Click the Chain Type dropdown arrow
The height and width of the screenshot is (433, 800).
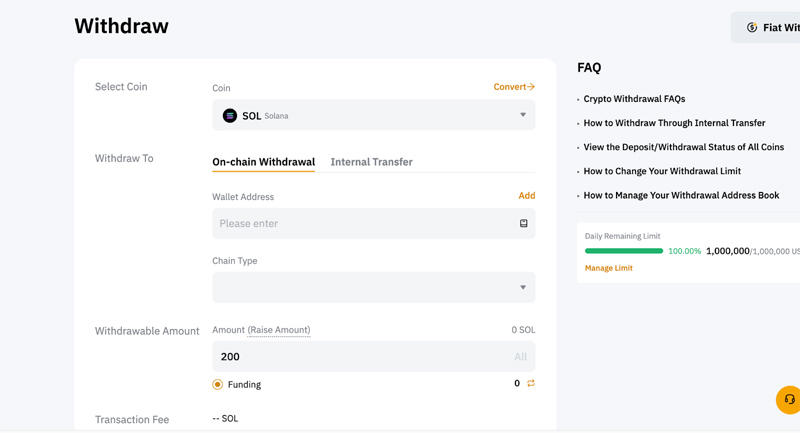pyautogui.click(x=523, y=287)
